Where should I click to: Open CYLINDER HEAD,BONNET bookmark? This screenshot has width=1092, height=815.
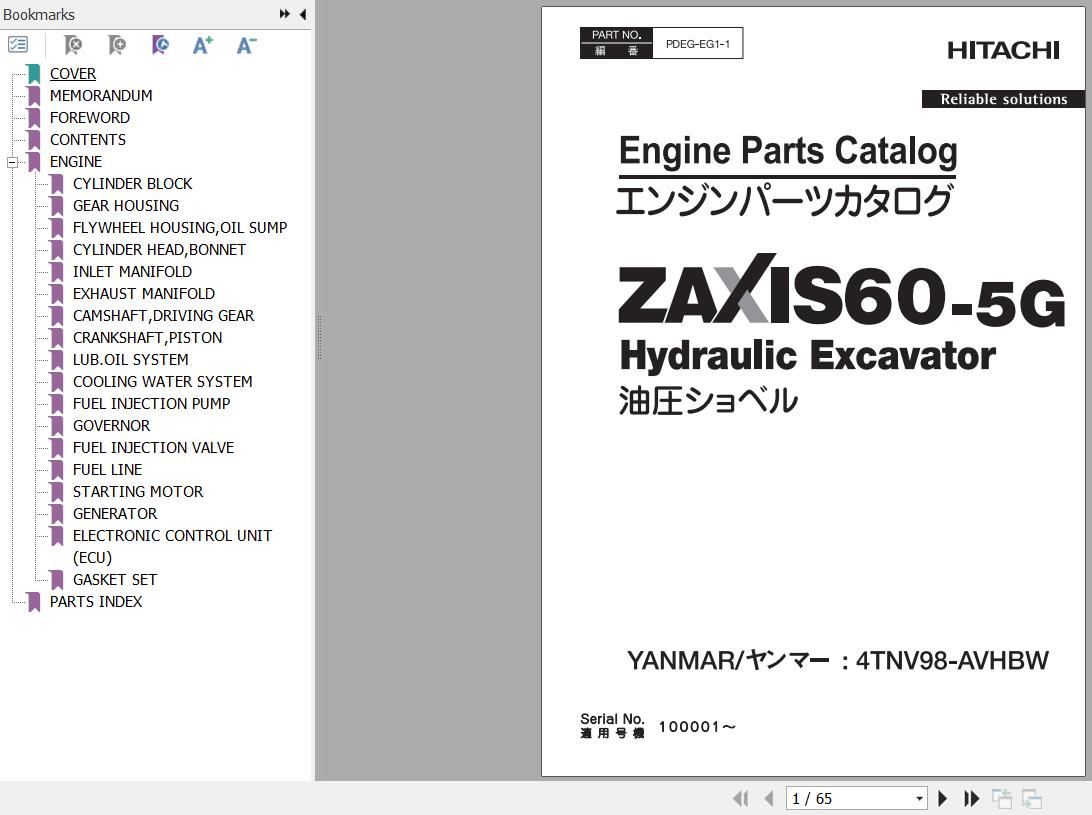(x=159, y=250)
